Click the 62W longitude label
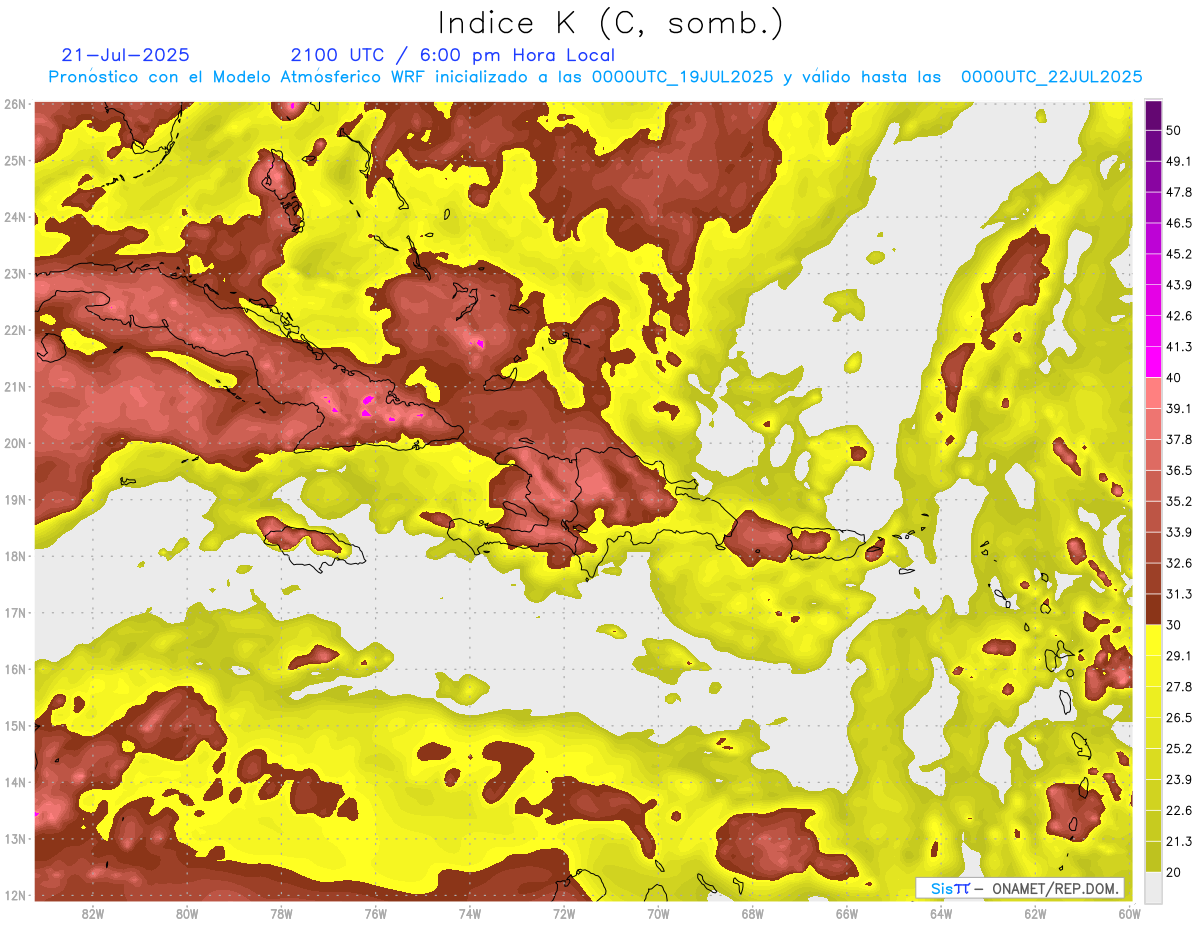Image resolution: width=1200 pixels, height=927 pixels. pyautogui.click(x=1036, y=914)
